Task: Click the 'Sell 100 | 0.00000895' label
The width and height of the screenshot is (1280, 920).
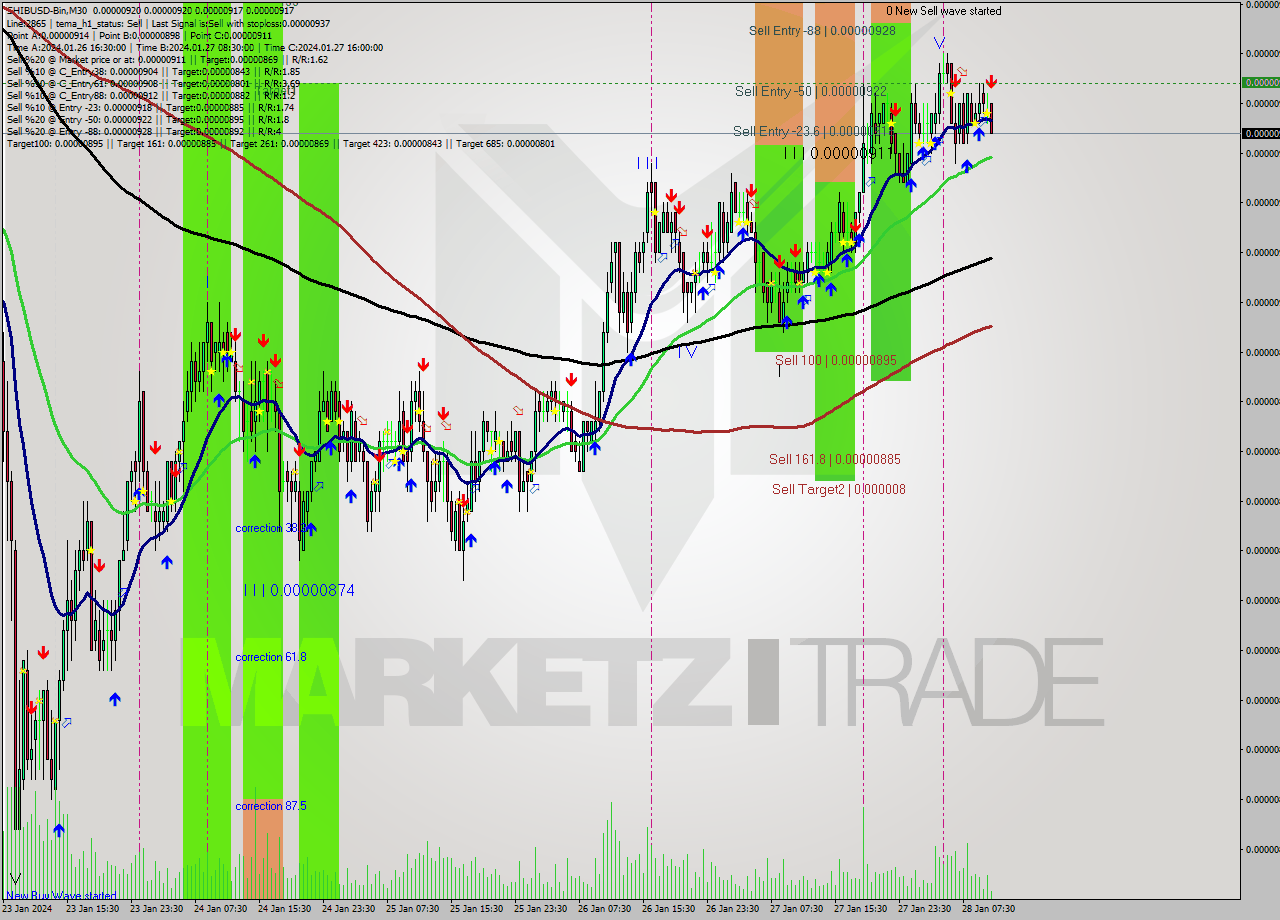Action: (x=835, y=360)
